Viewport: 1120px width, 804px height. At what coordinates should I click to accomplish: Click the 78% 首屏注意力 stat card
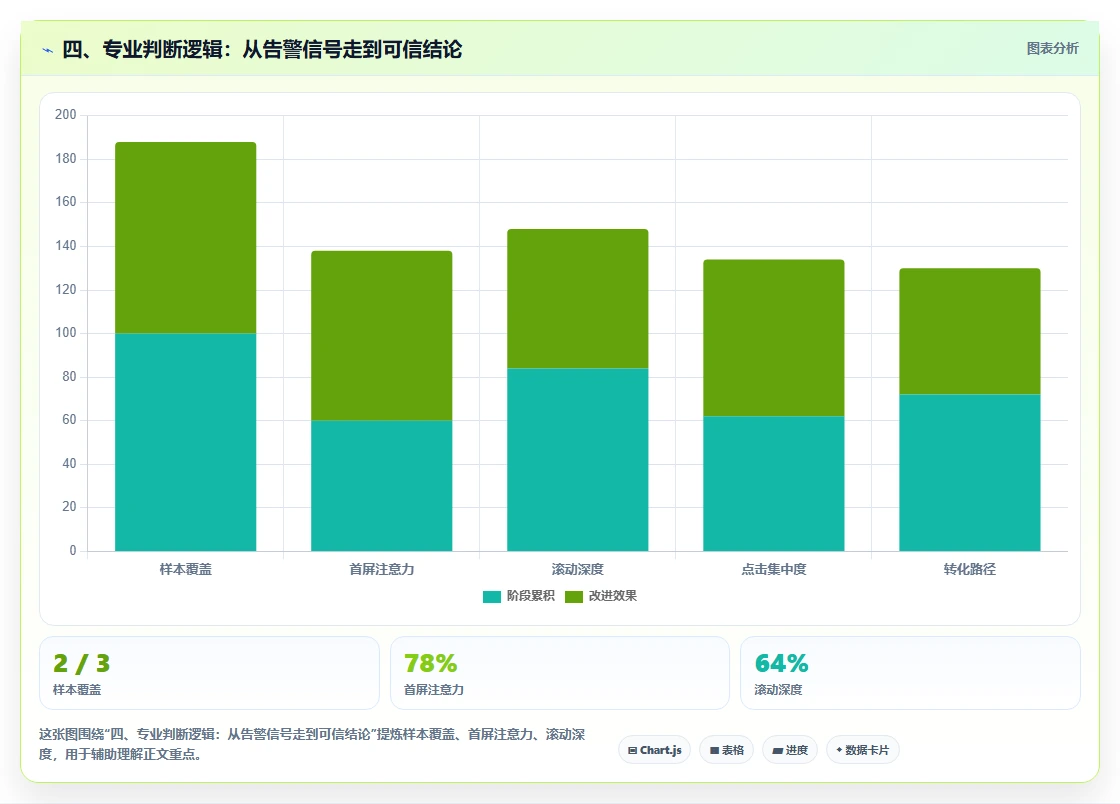coord(560,673)
